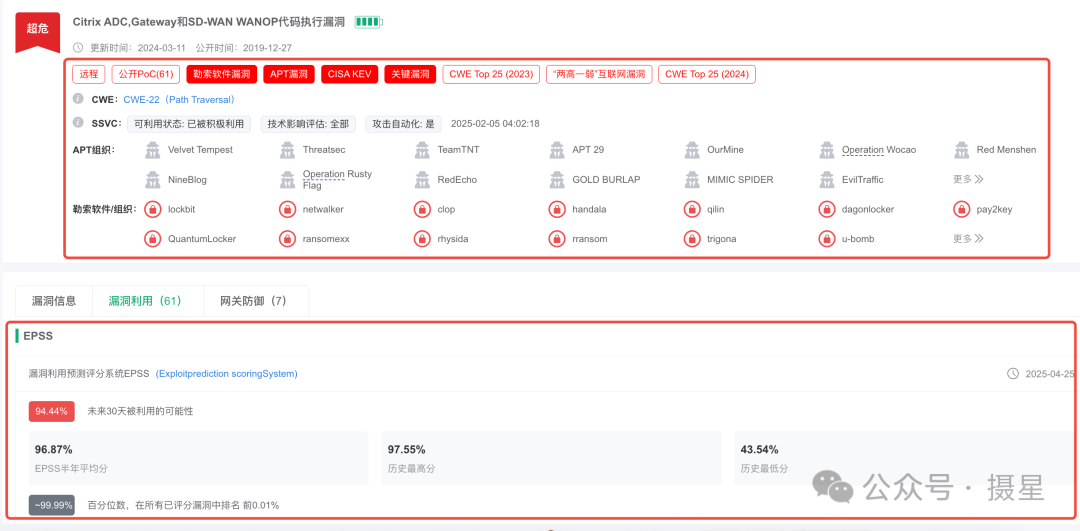Click the clock icon beside 2025-04-25
Screen dimensions: 1080x531
pyautogui.click(x=1012, y=374)
